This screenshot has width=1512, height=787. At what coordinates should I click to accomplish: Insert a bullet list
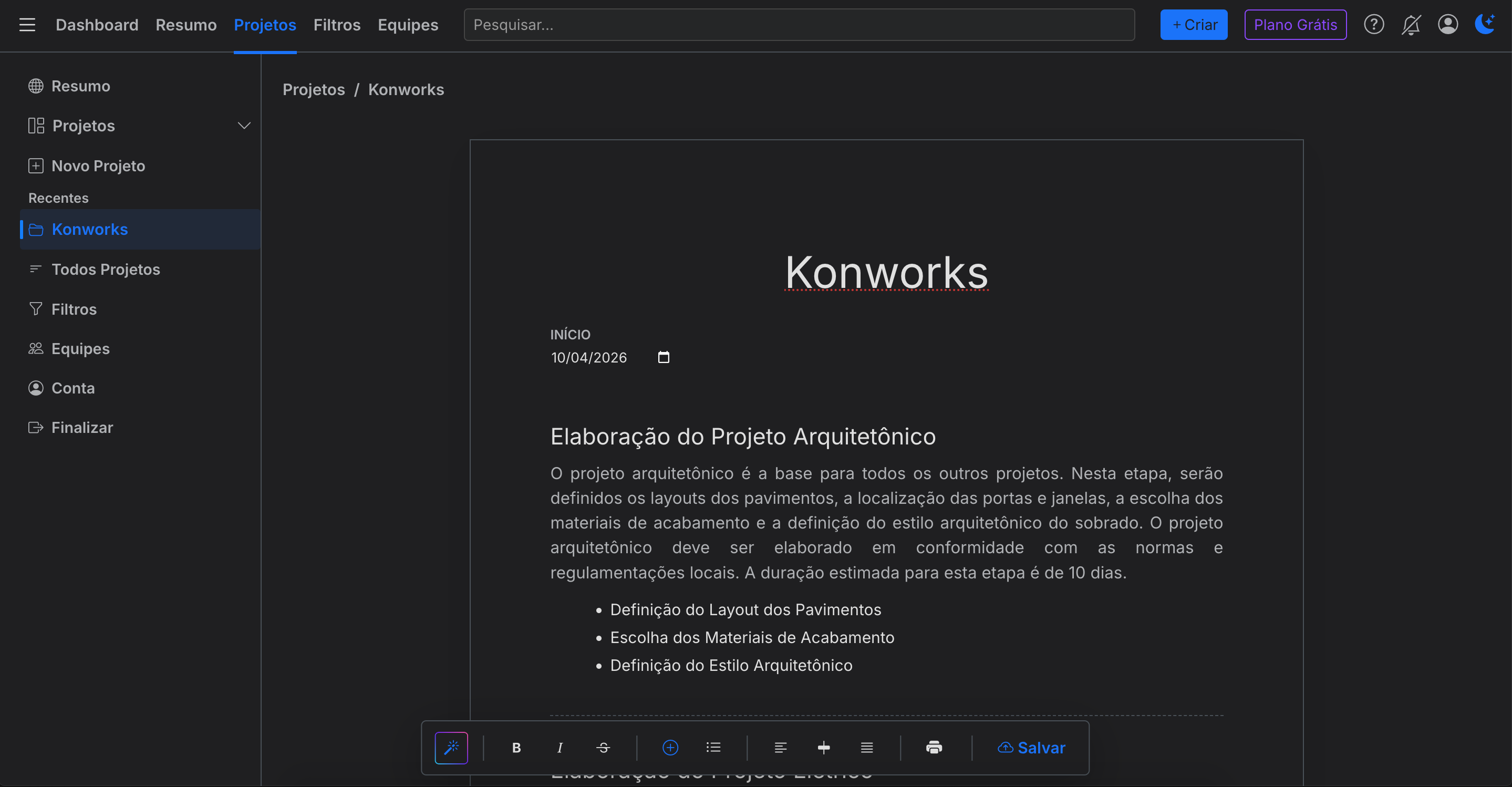point(713,747)
